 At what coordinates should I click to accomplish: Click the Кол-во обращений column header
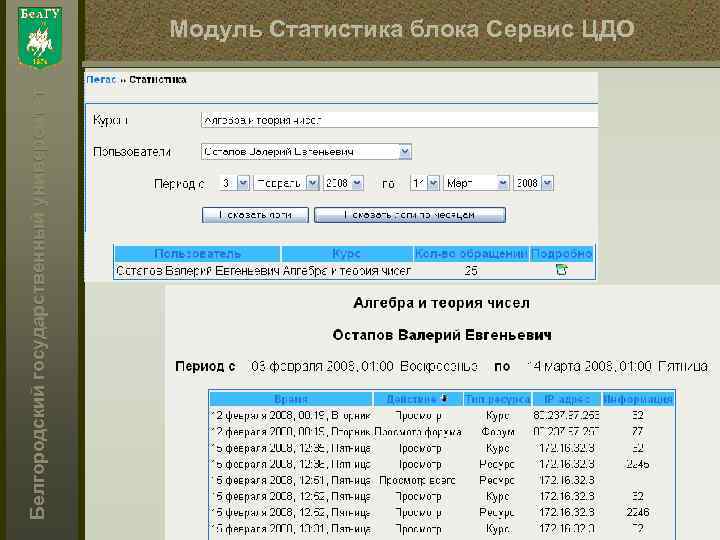471,253
